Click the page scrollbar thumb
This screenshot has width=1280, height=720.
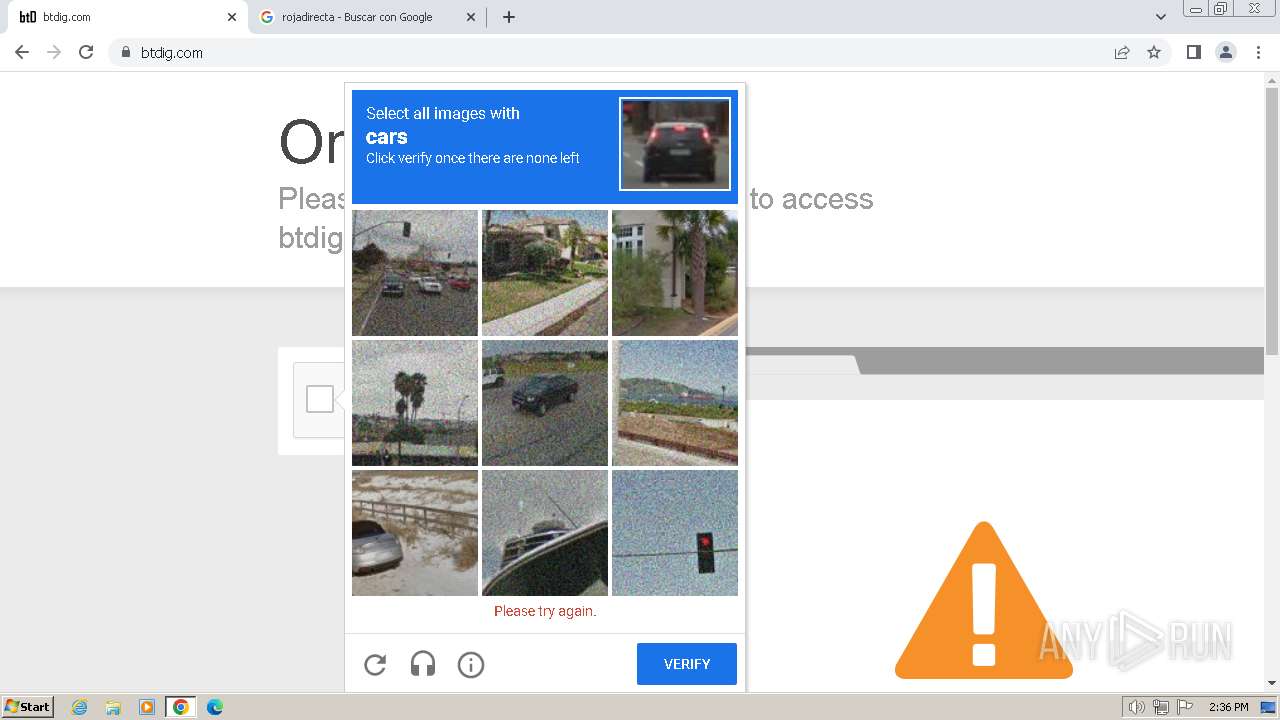point(1272,220)
